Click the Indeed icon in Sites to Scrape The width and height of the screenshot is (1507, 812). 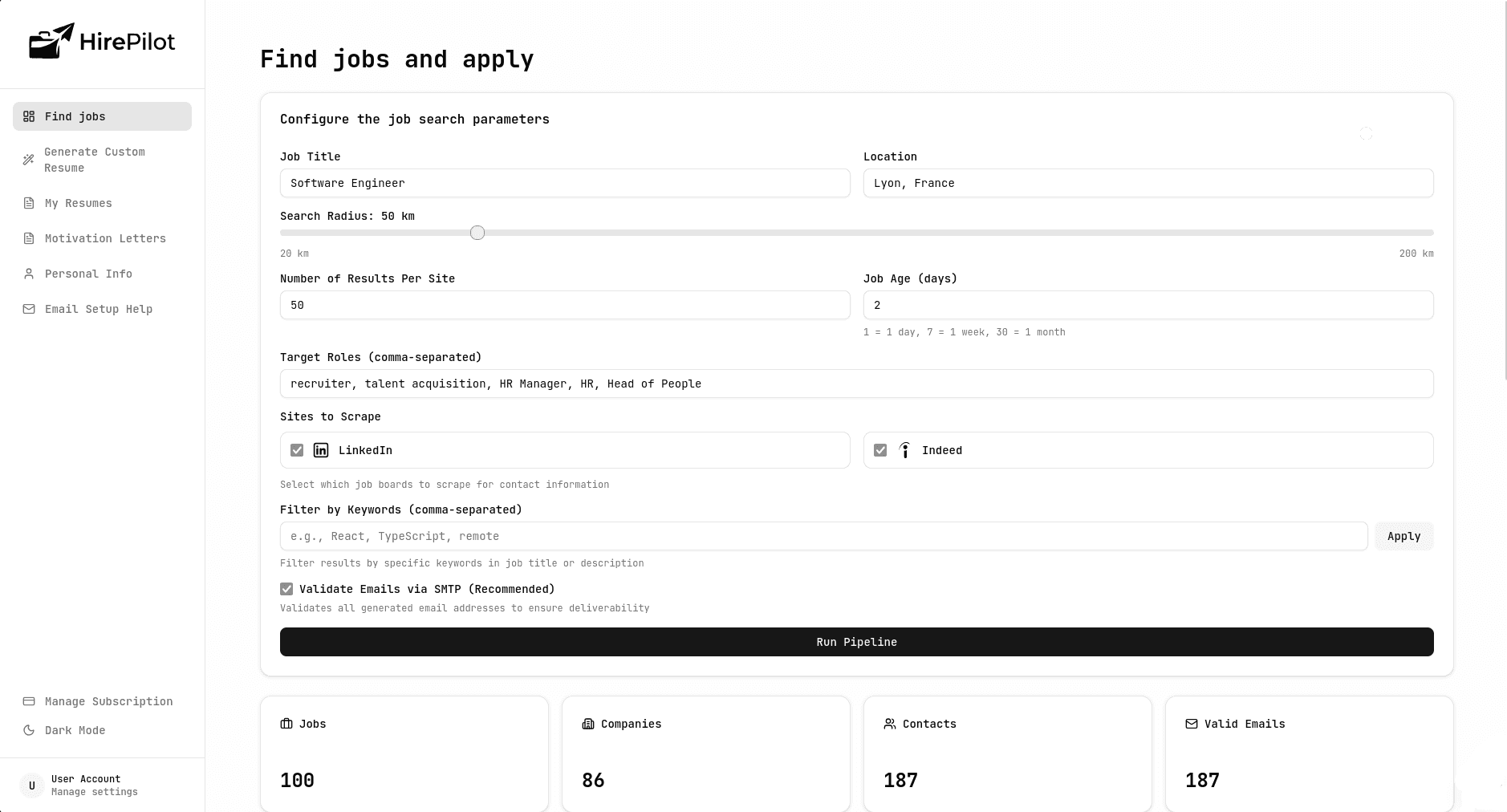pos(905,450)
